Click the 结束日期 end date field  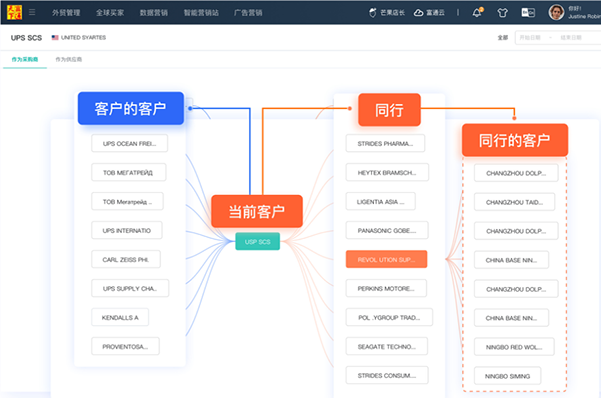click(x=571, y=38)
